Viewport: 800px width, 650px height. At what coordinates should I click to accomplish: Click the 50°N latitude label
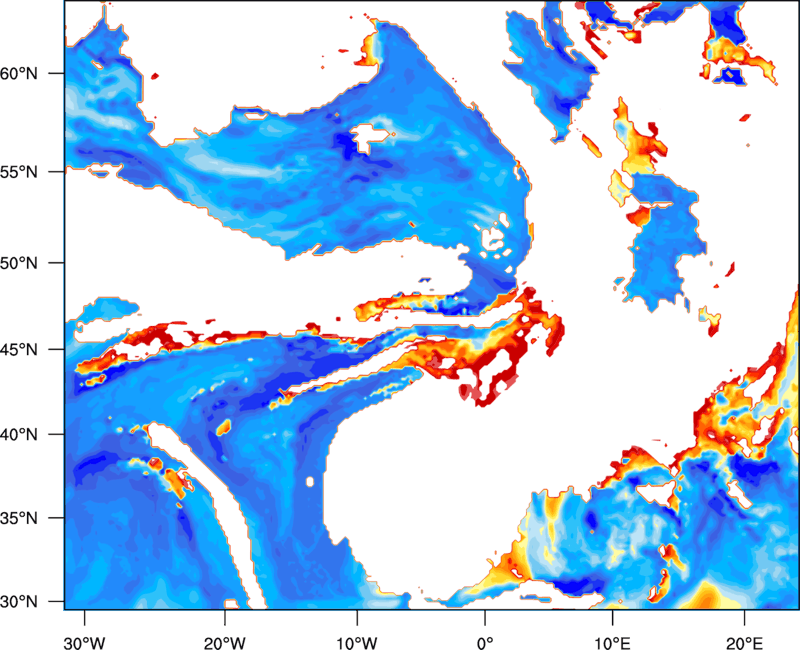[x=19, y=263]
